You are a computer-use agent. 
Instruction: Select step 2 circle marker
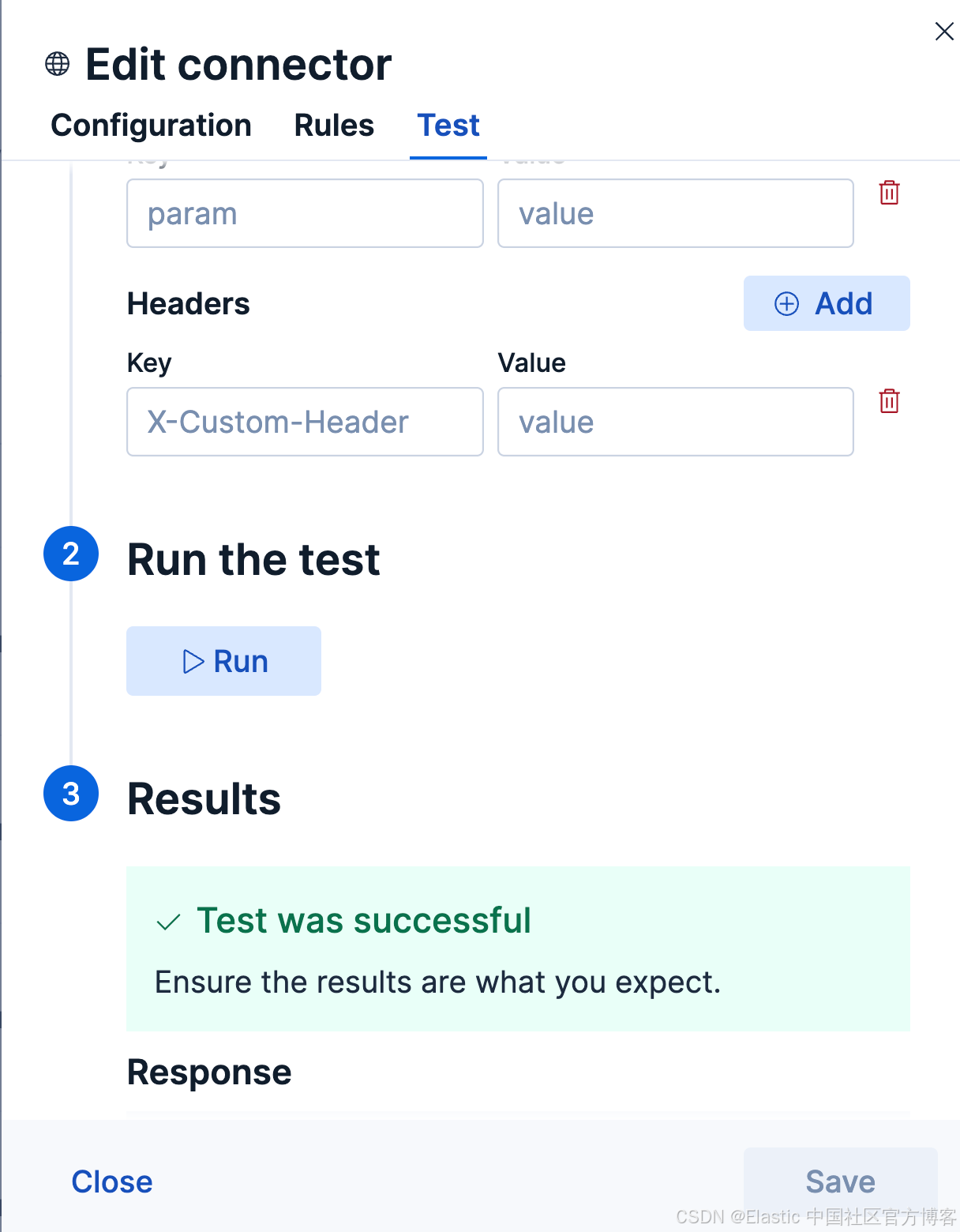point(71,554)
